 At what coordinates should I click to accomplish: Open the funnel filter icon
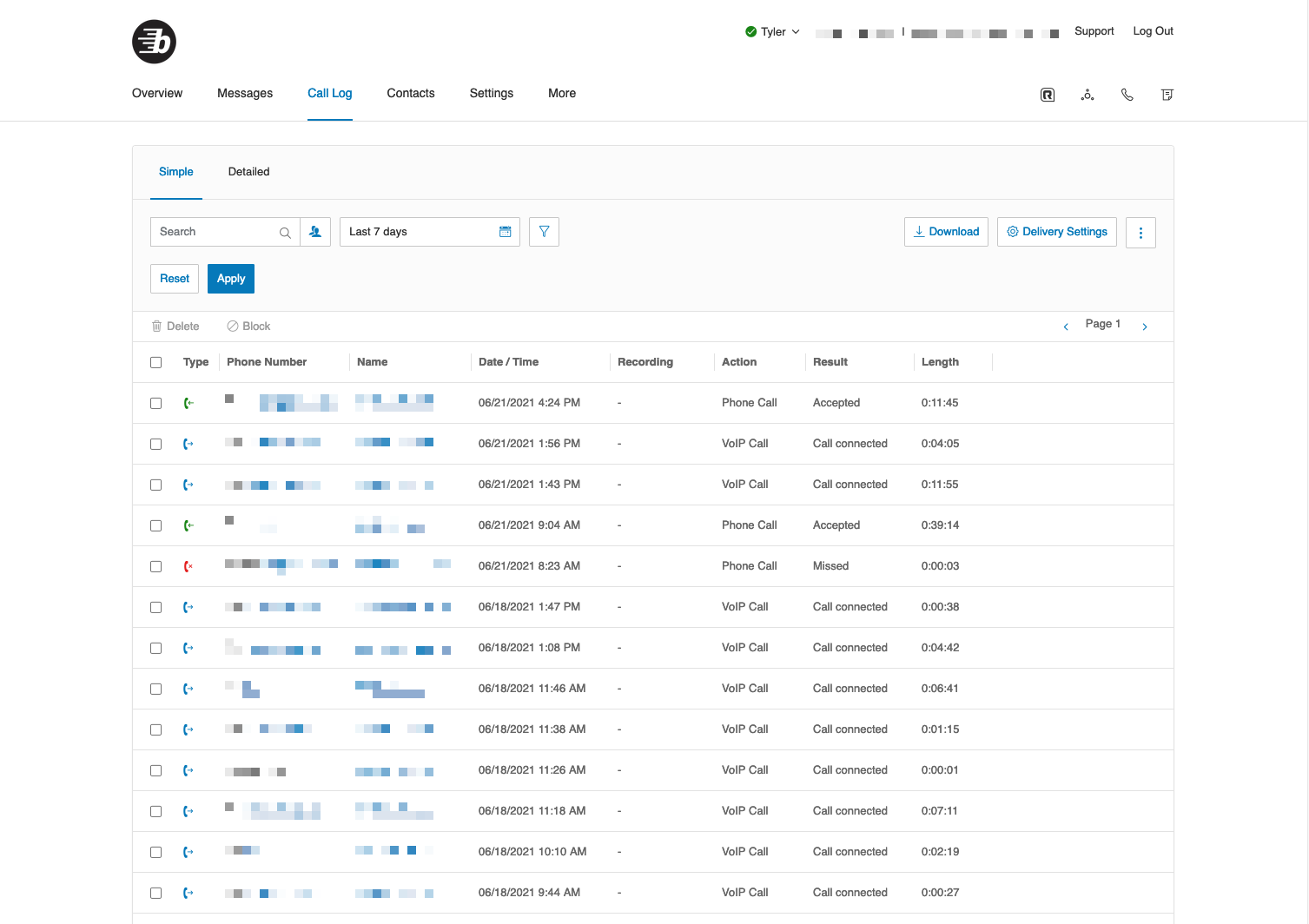coord(544,232)
